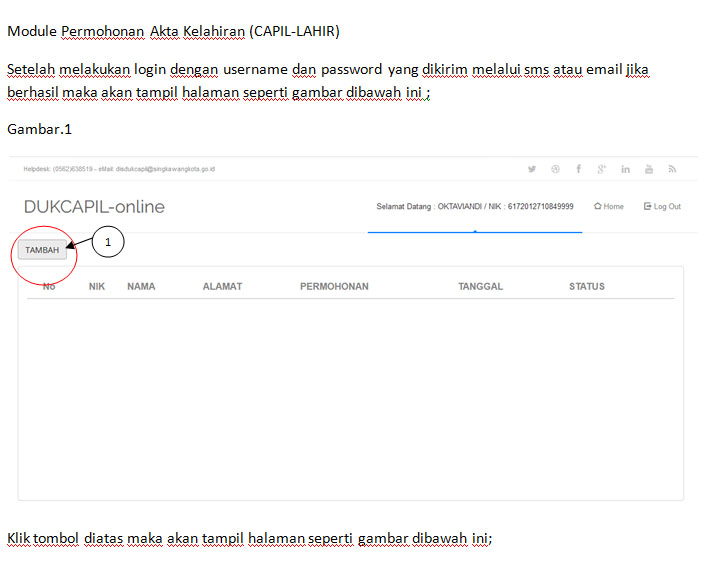Open the Facebook social icon
704x563 pixels.
pyautogui.click(x=578, y=169)
